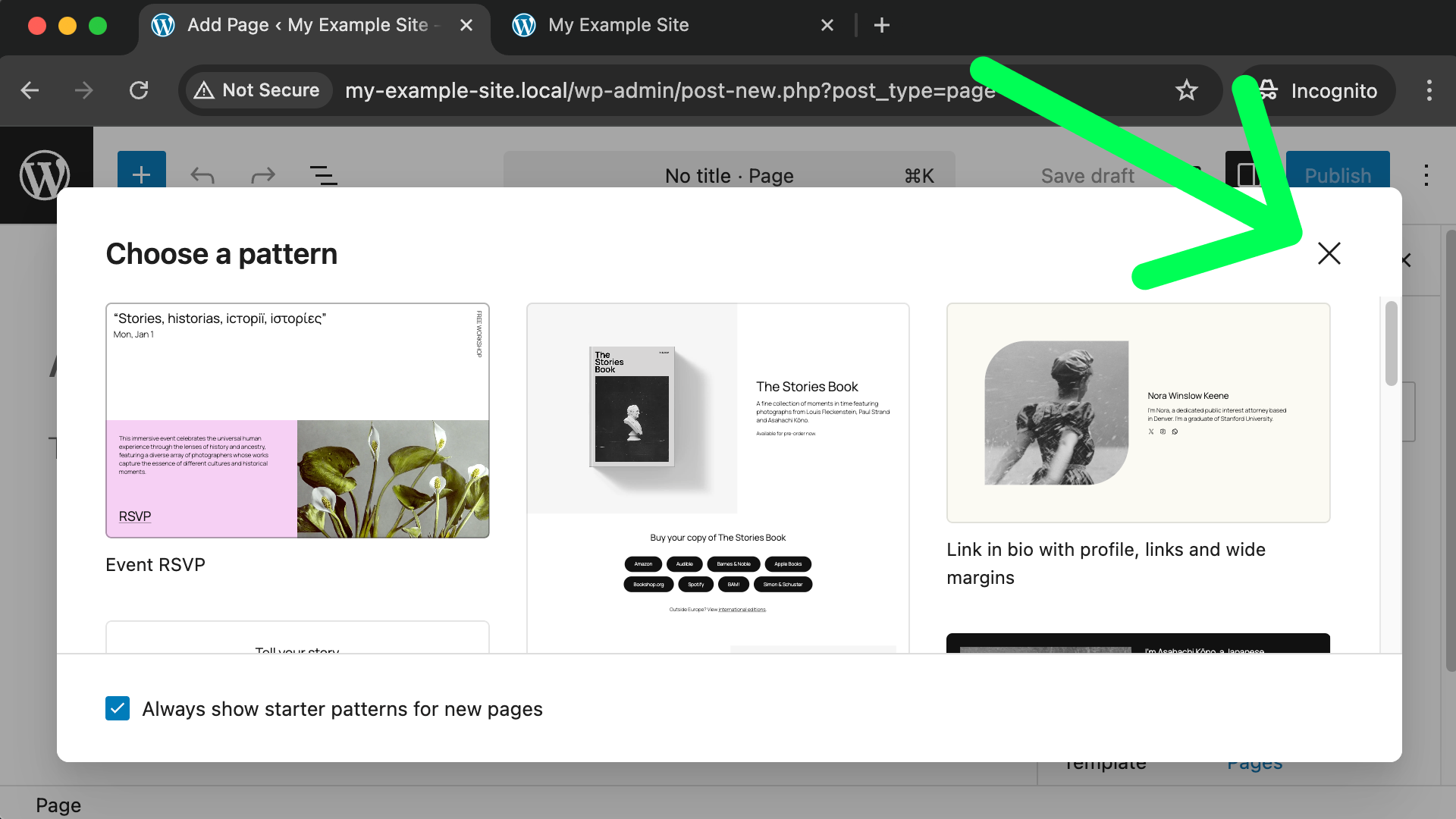Choose the Link in bio pattern
The width and height of the screenshot is (1456, 819).
[1137, 413]
